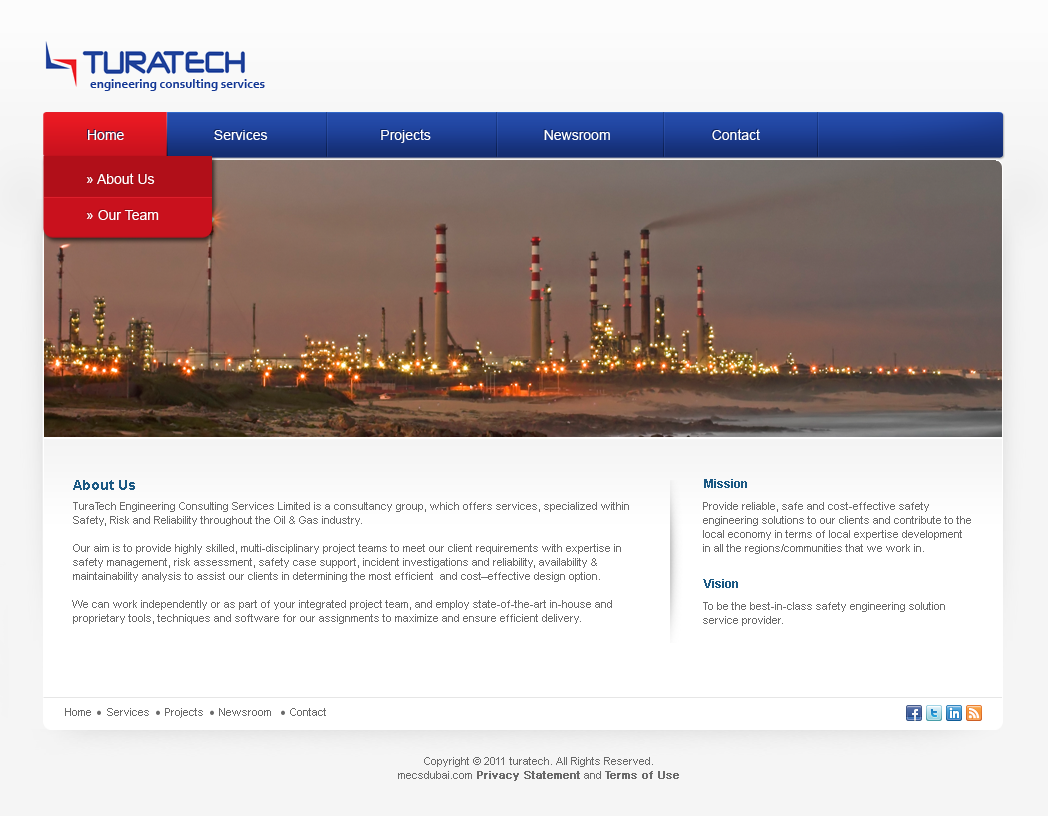
Task: Subscribe via the RSS feed icon
Action: 973,713
